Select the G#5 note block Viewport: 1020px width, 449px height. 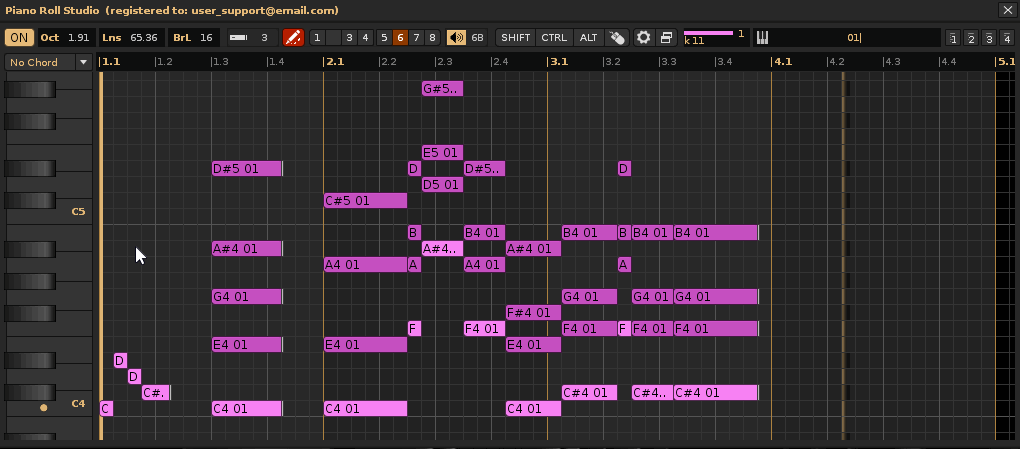tap(442, 89)
